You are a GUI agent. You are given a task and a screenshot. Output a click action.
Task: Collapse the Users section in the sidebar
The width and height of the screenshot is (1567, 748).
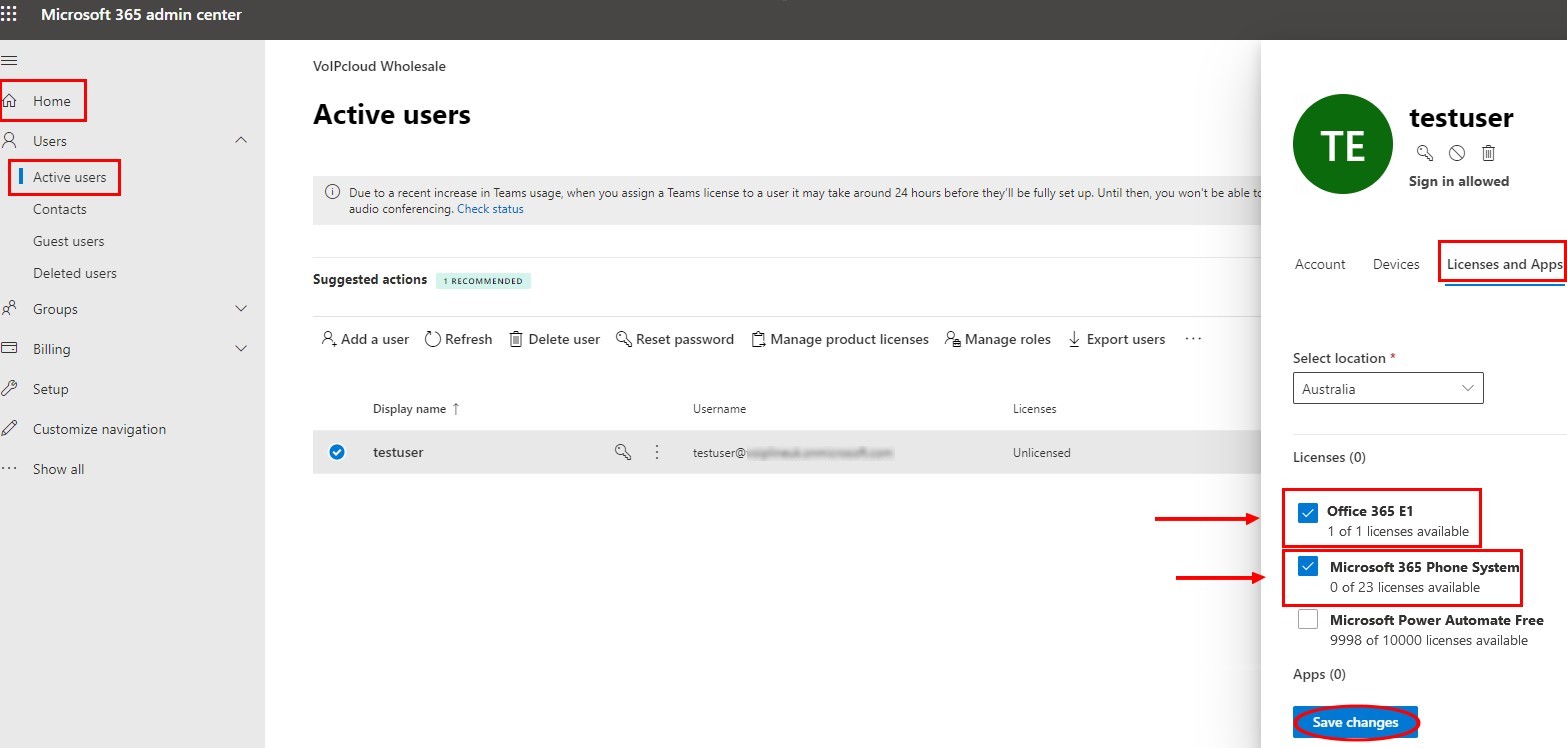(x=240, y=140)
